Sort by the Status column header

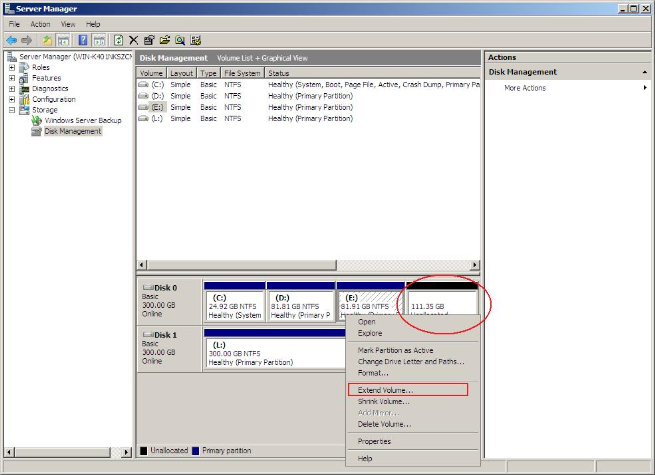tap(372, 73)
